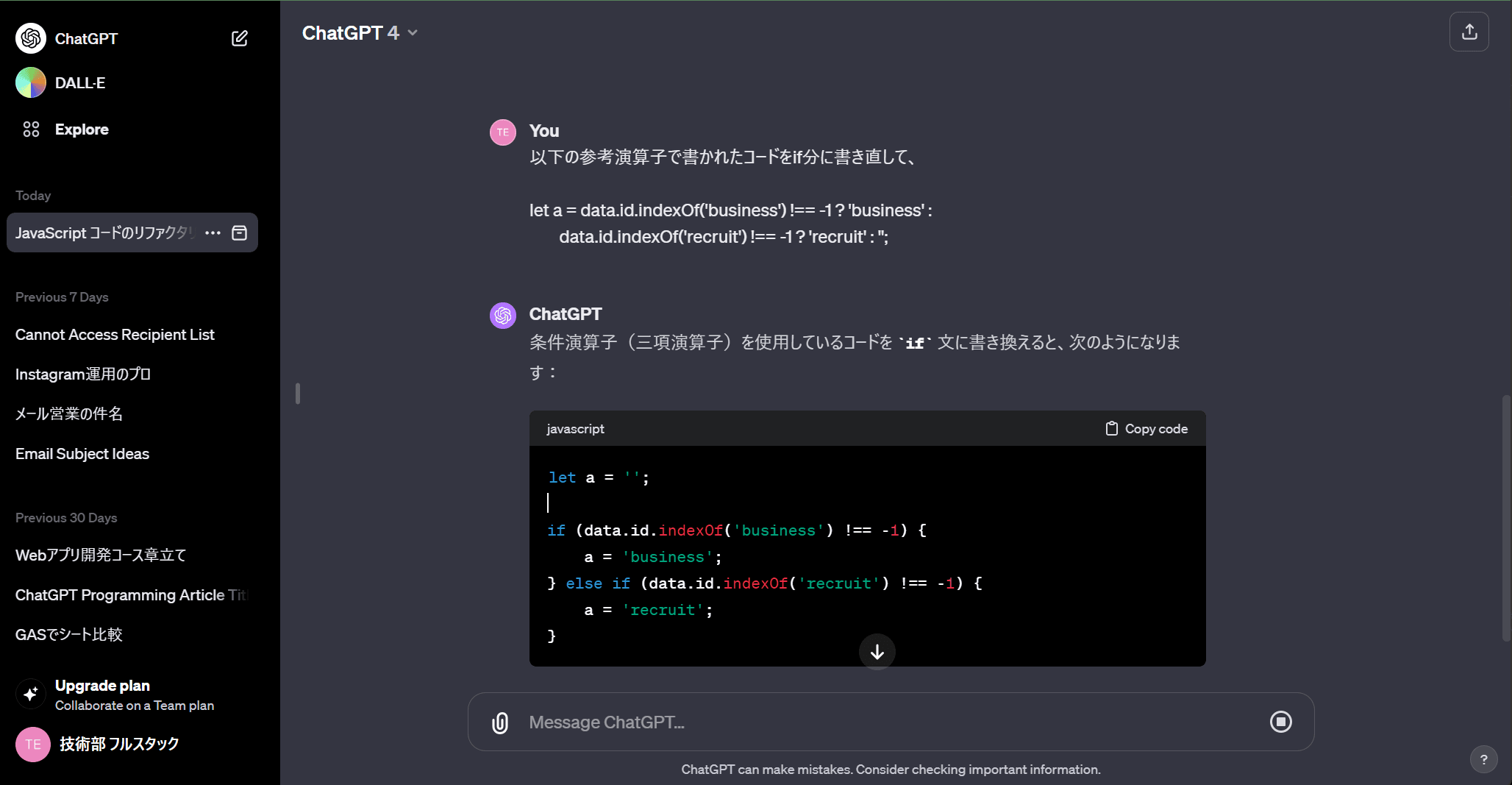Open the help question mark icon
Viewport: 1512px width, 785px height.
tap(1483, 759)
